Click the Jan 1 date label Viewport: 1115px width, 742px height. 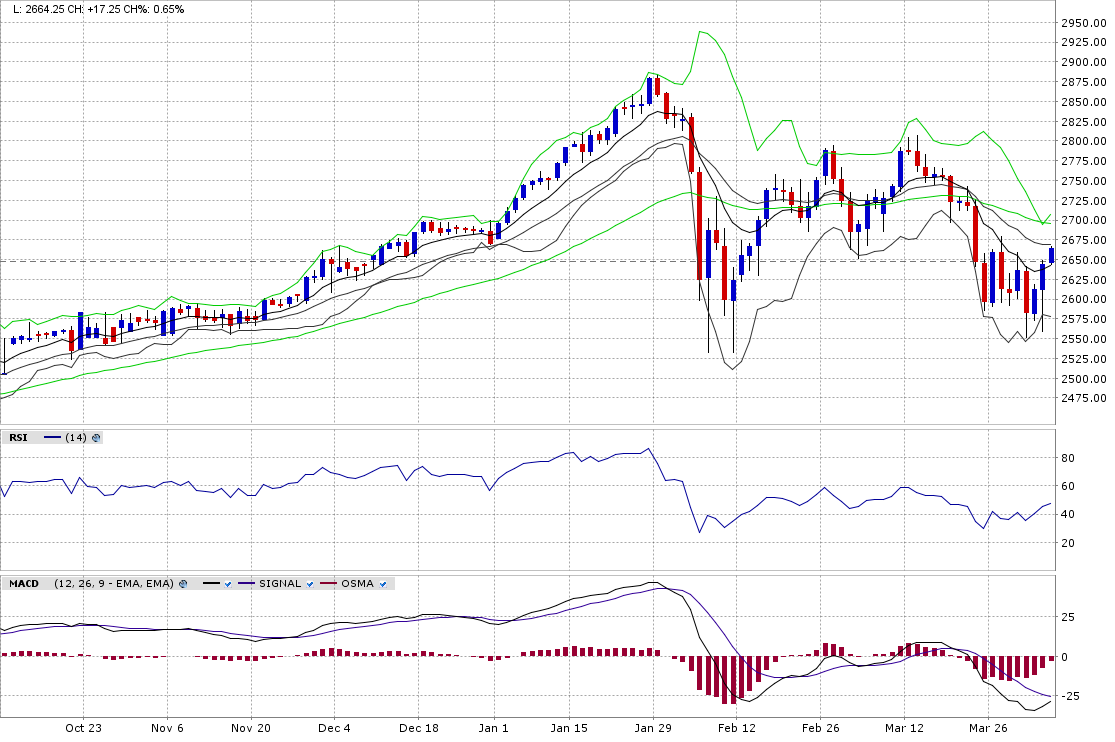click(494, 728)
